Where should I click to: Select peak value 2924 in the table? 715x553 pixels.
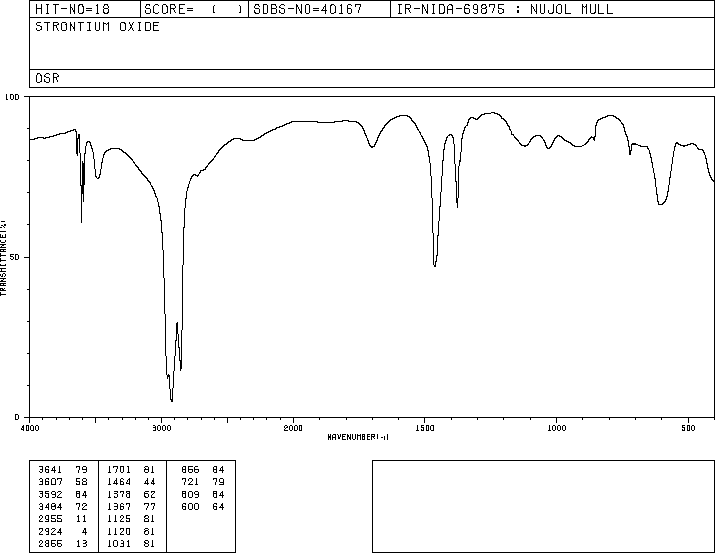pos(50,532)
